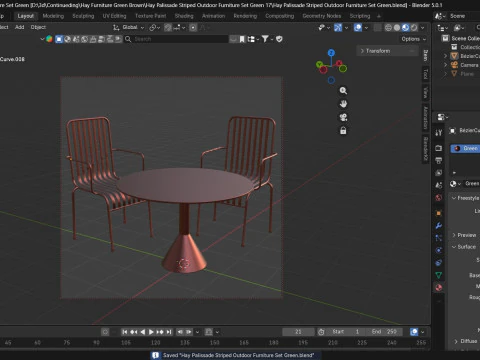Expand the BezierCurve item in outliner
This screenshot has height=360, width=480.
click(446, 56)
